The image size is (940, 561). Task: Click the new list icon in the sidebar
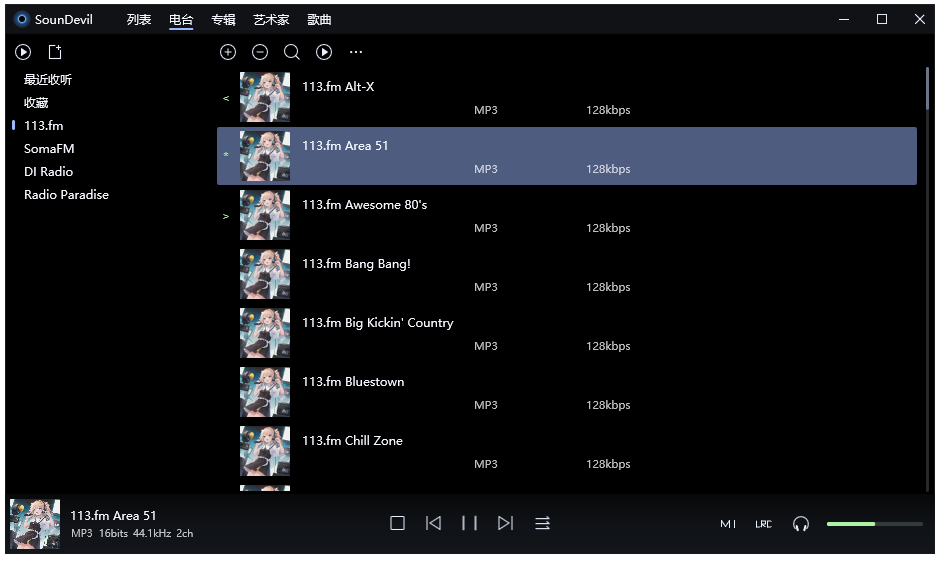click(55, 52)
